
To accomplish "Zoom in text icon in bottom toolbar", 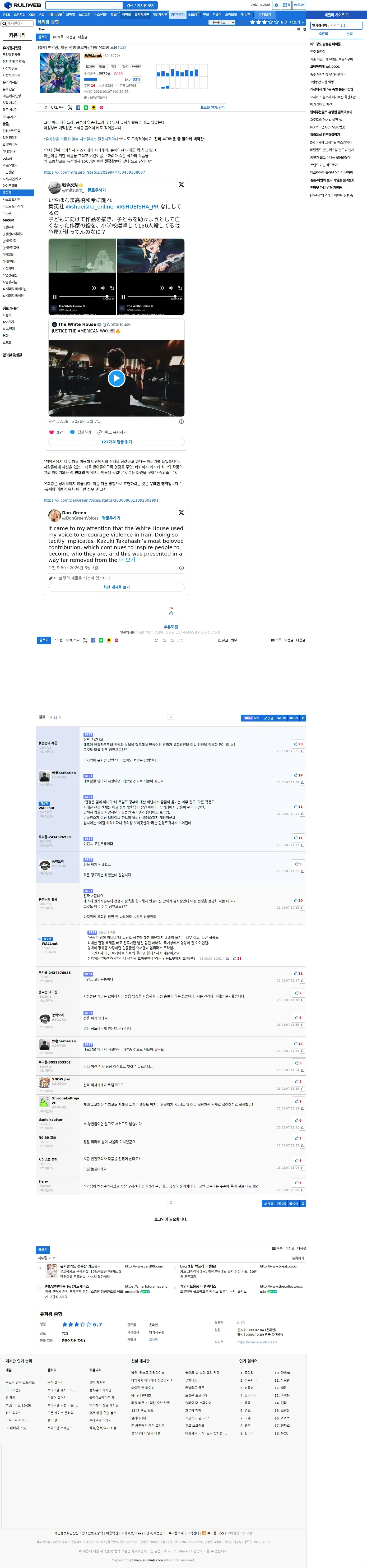I will click(x=164, y=640).
